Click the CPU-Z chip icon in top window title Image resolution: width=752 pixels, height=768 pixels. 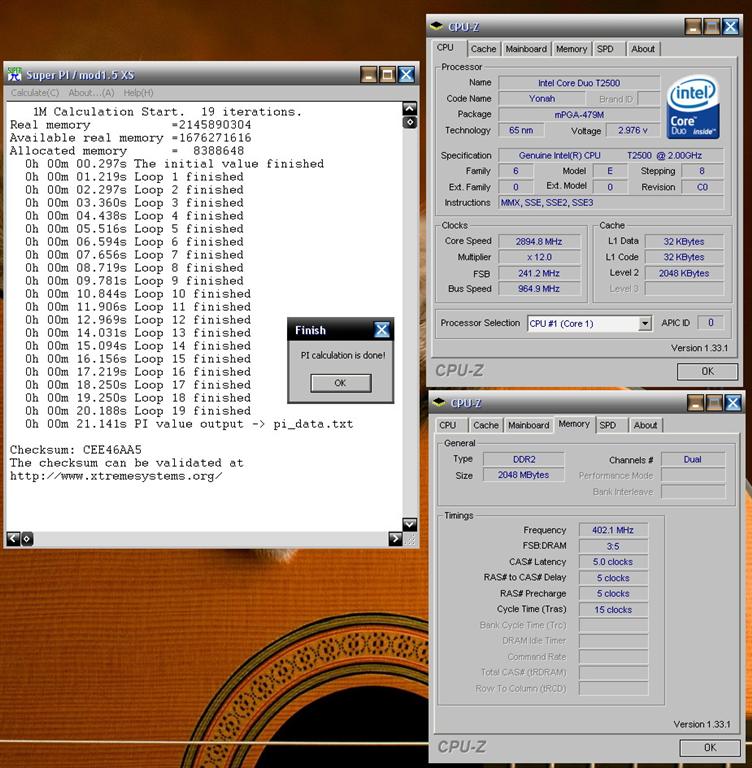(x=437, y=26)
